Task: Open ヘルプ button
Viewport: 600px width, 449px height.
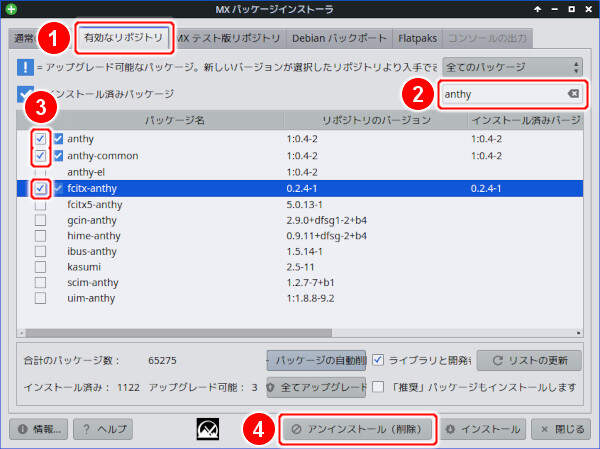Action: click(x=103, y=429)
